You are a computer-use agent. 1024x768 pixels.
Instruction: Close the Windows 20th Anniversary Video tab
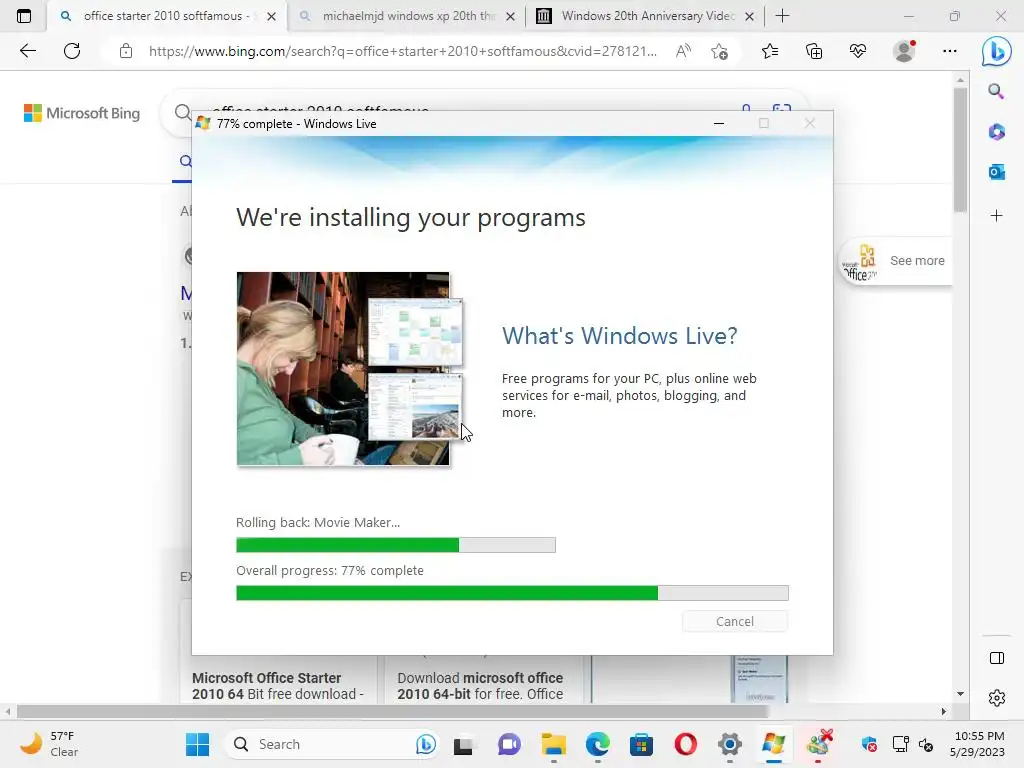pos(750,16)
